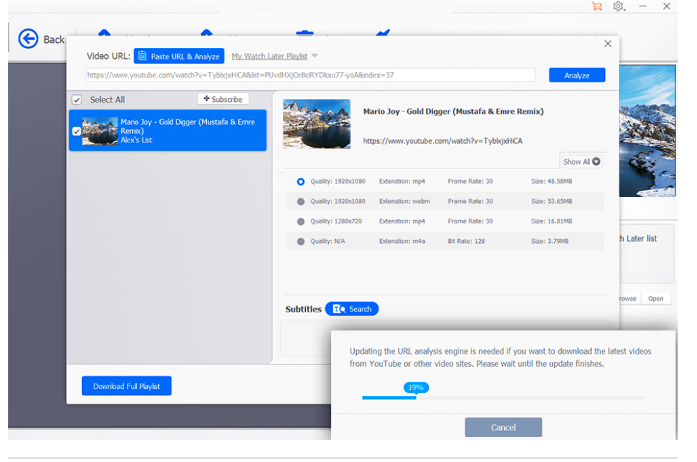
Task: Toggle the Select All checkbox
Action: (76, 100)
